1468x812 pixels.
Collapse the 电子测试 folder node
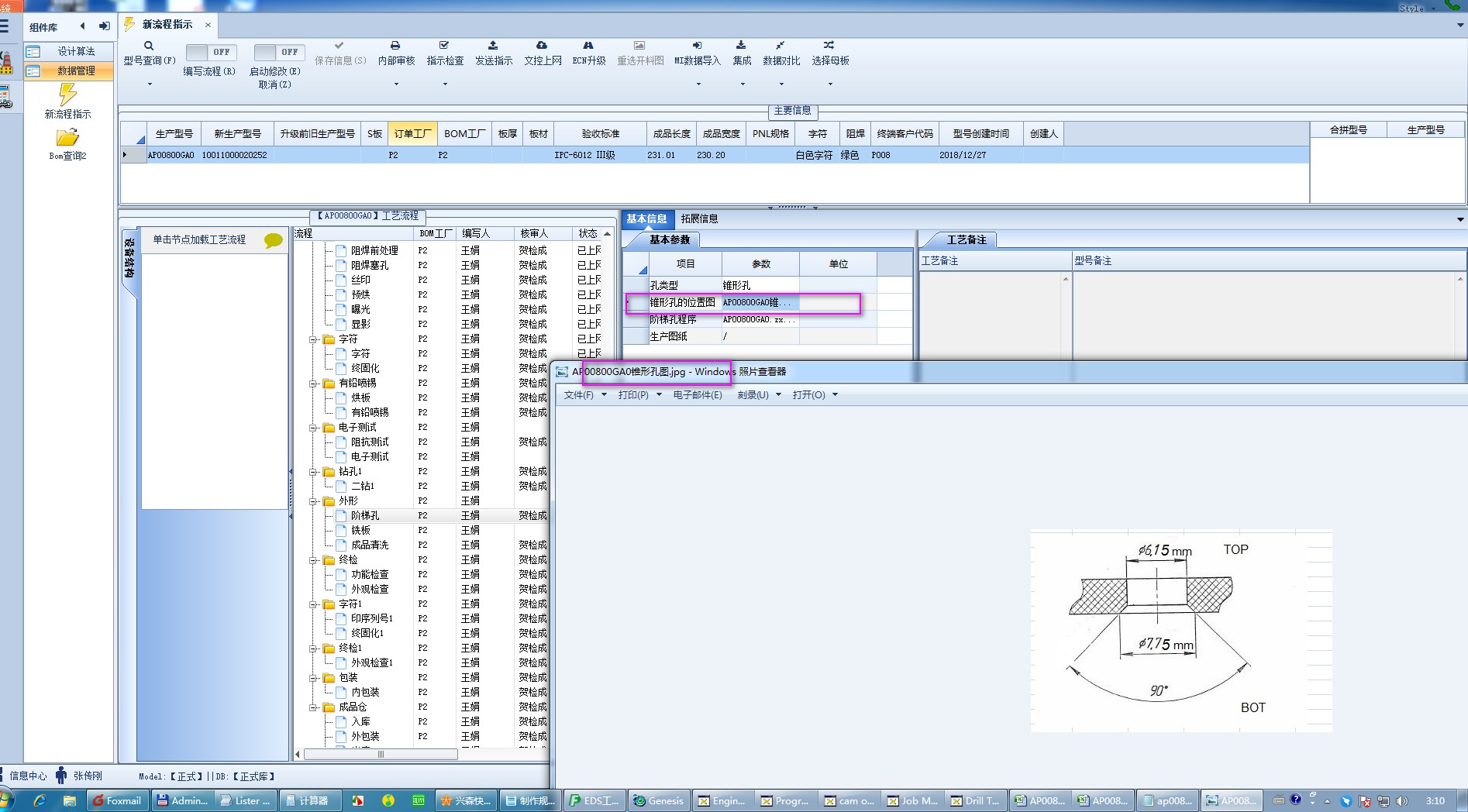tap(314, 428)
